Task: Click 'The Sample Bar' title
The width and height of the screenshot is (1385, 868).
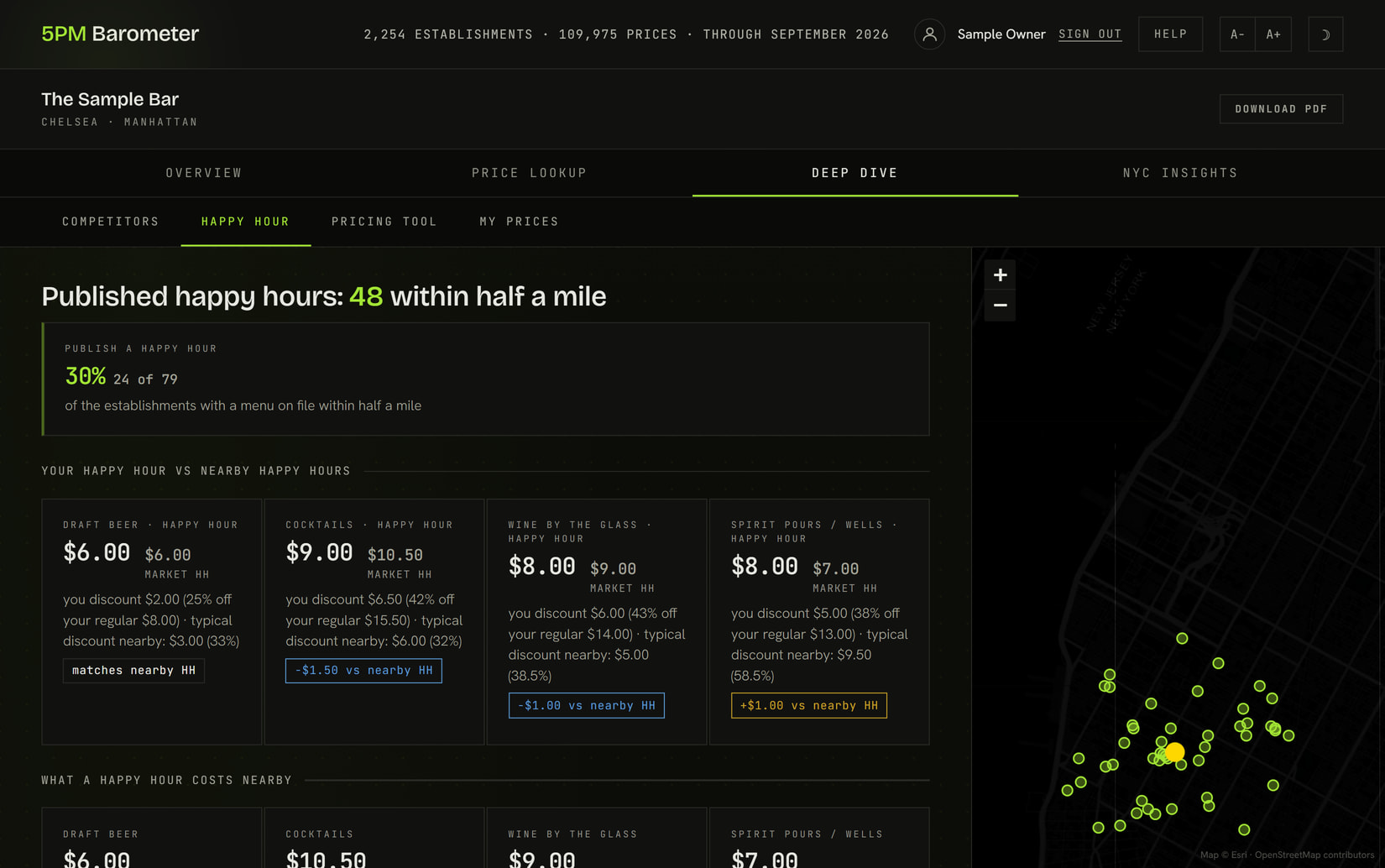Action: 110,99
